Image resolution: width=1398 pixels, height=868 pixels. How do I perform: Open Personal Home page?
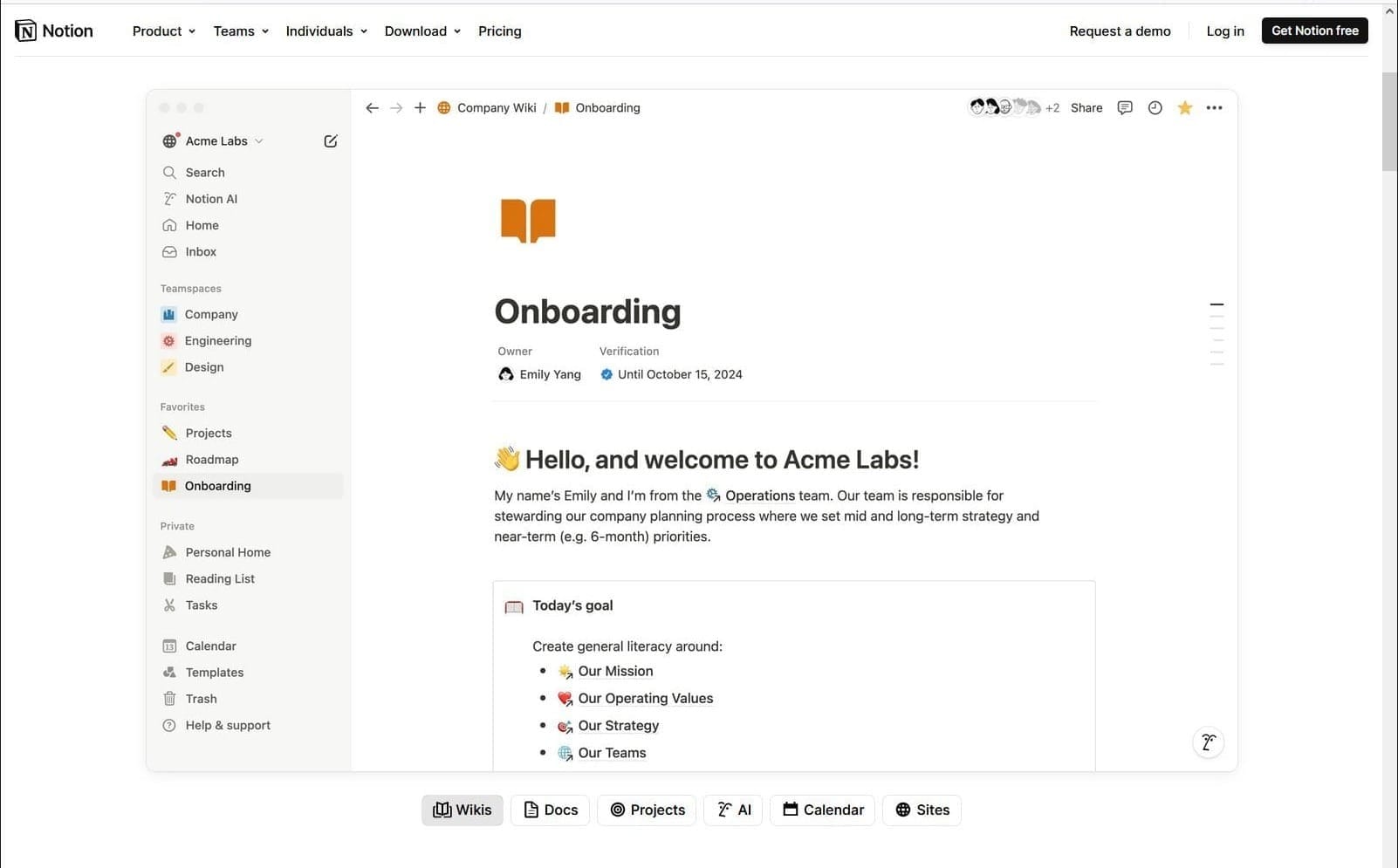tap(249, 552)
